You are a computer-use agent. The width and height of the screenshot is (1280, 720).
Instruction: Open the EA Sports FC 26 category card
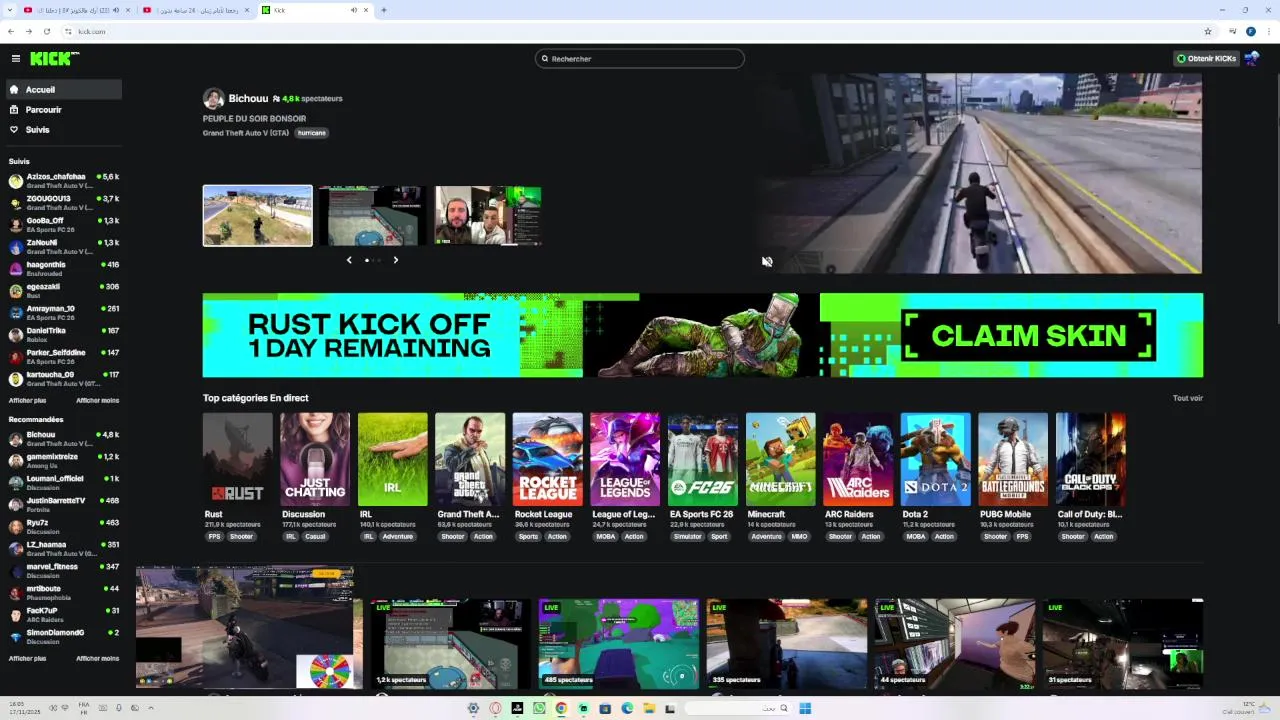(x=703, y=459)
